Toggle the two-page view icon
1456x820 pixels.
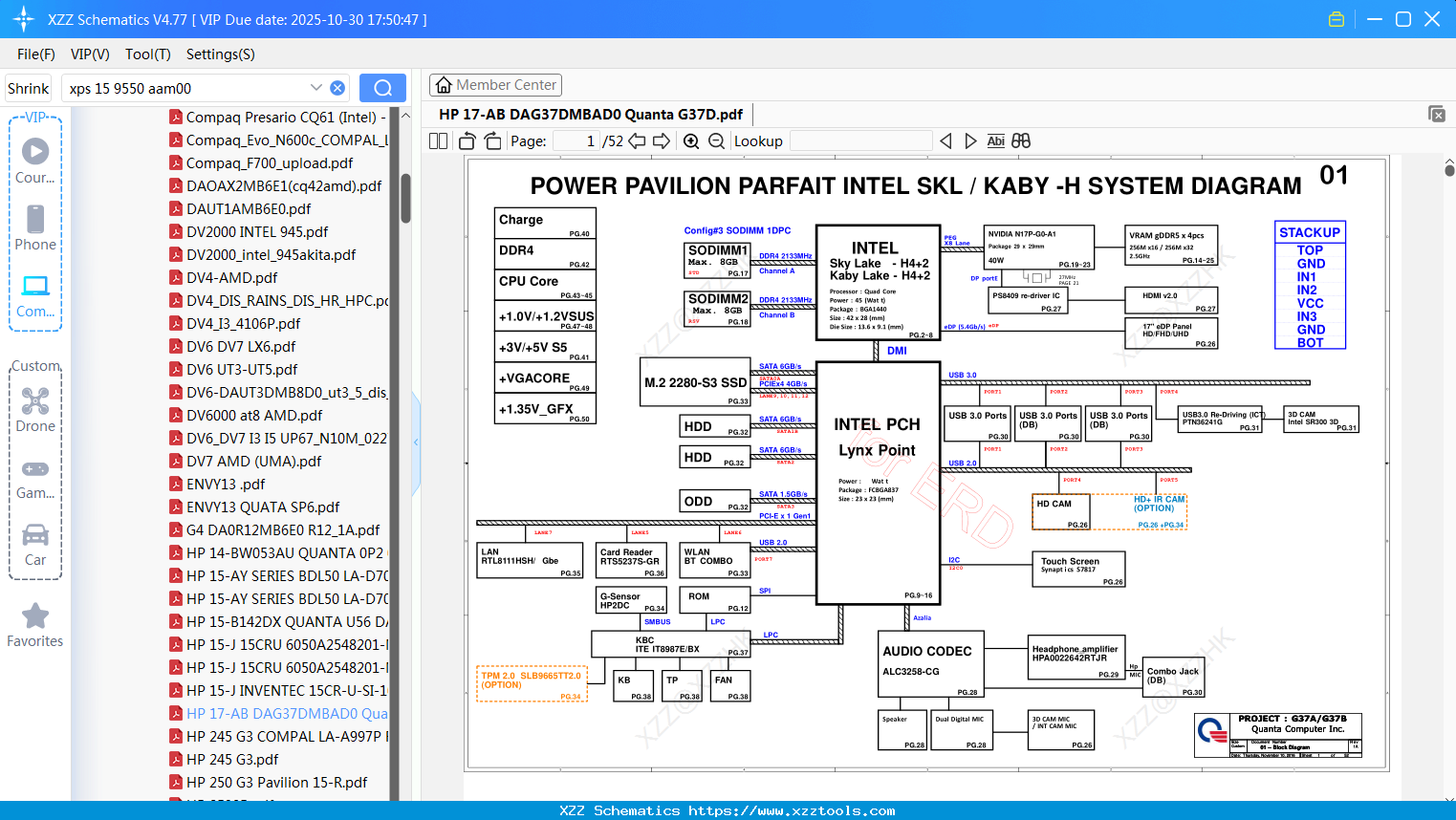click(438, 140)
